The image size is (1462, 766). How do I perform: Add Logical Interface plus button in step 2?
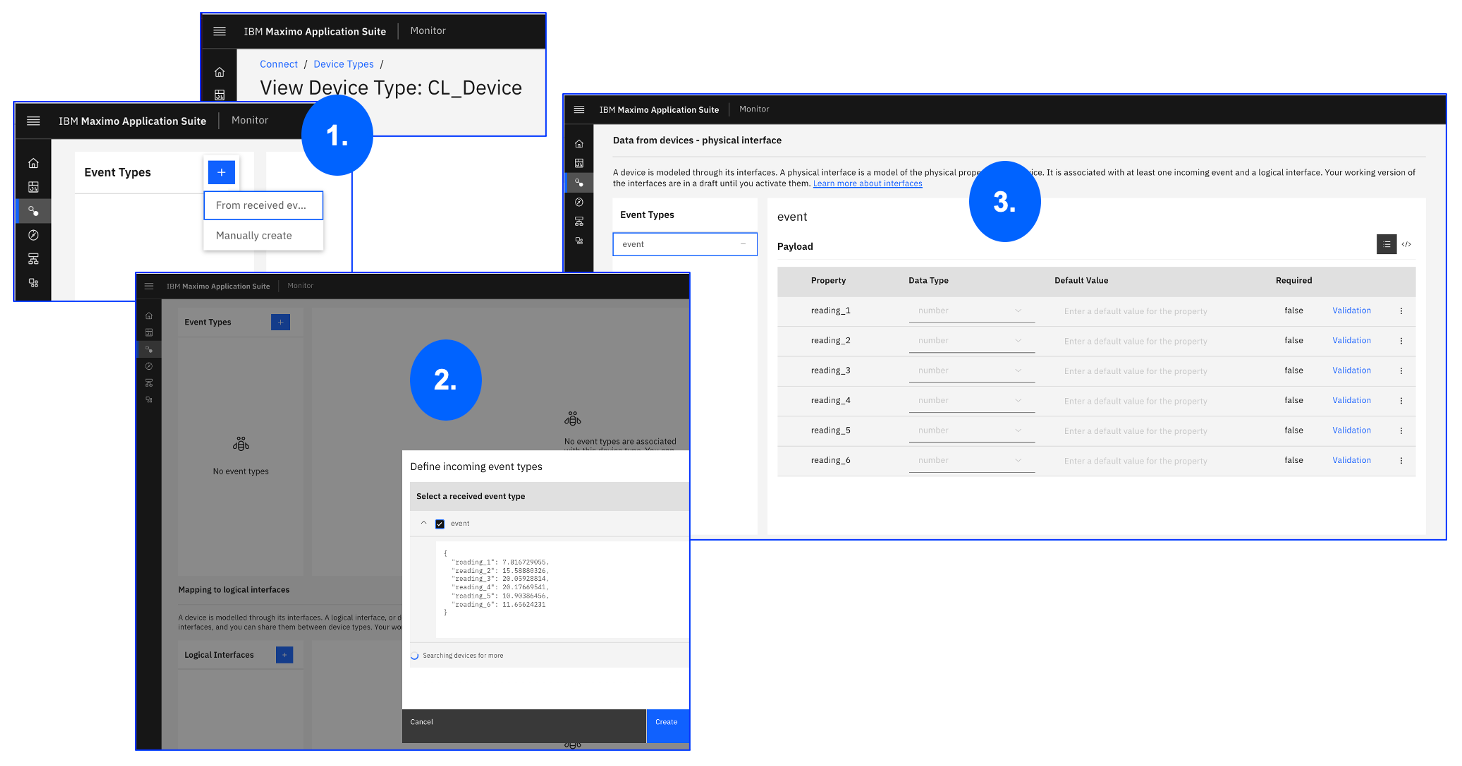pyautogui.click(x=284, y=655)
